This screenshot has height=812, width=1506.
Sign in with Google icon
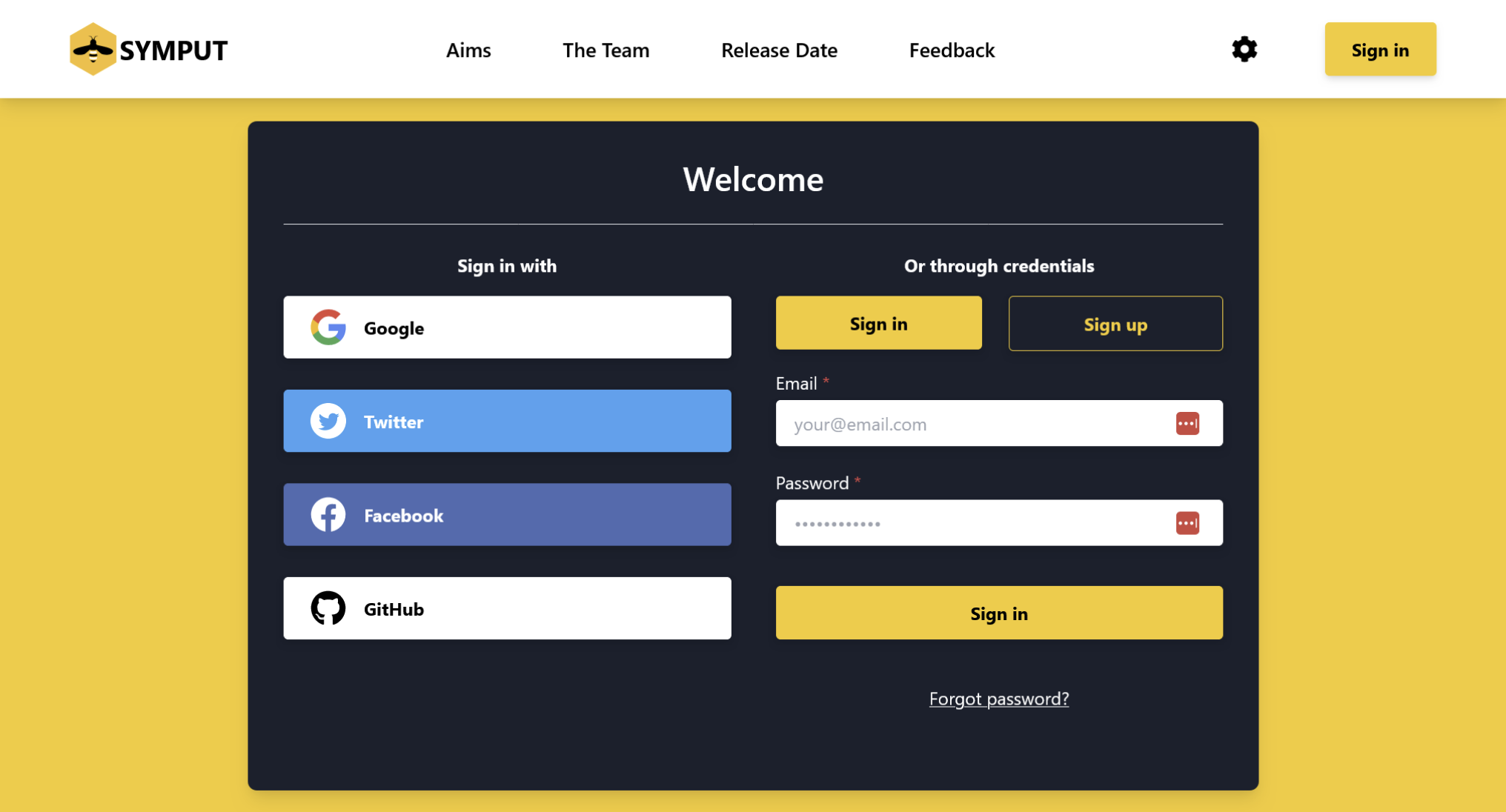pyautogui.click(x=328, y=327)
